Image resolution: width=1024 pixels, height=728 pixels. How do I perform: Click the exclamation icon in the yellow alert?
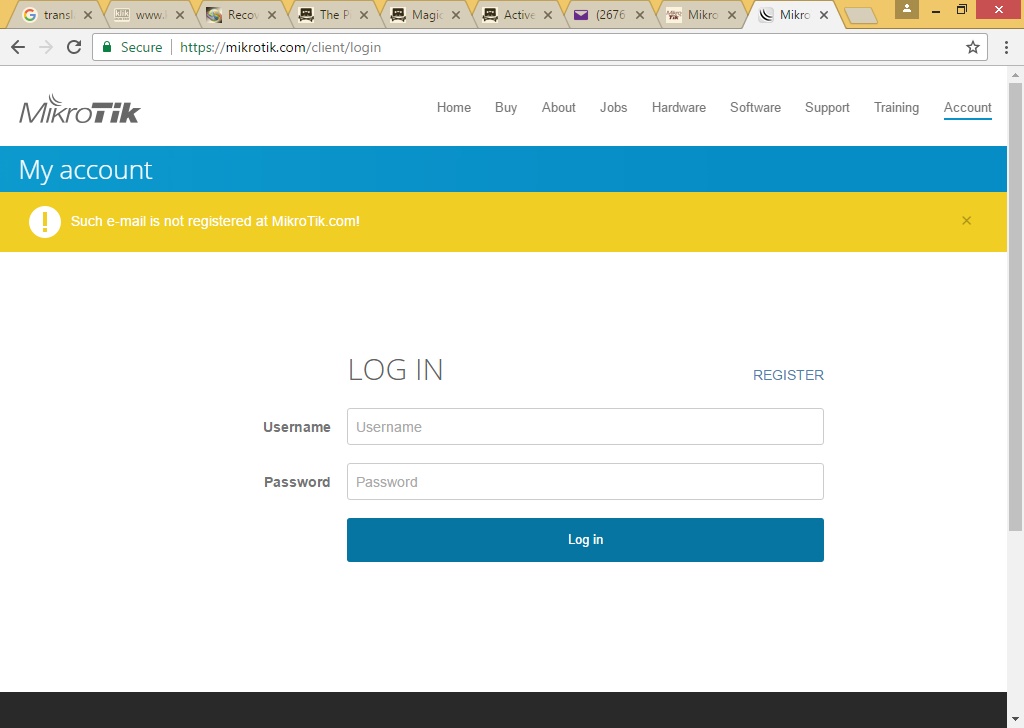pos(44,221)
